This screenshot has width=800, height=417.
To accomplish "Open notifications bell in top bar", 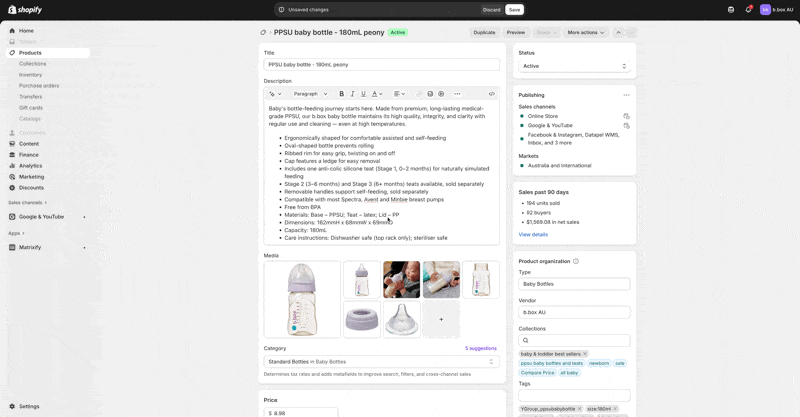I will pyautogui.click(x=748, y=10).
